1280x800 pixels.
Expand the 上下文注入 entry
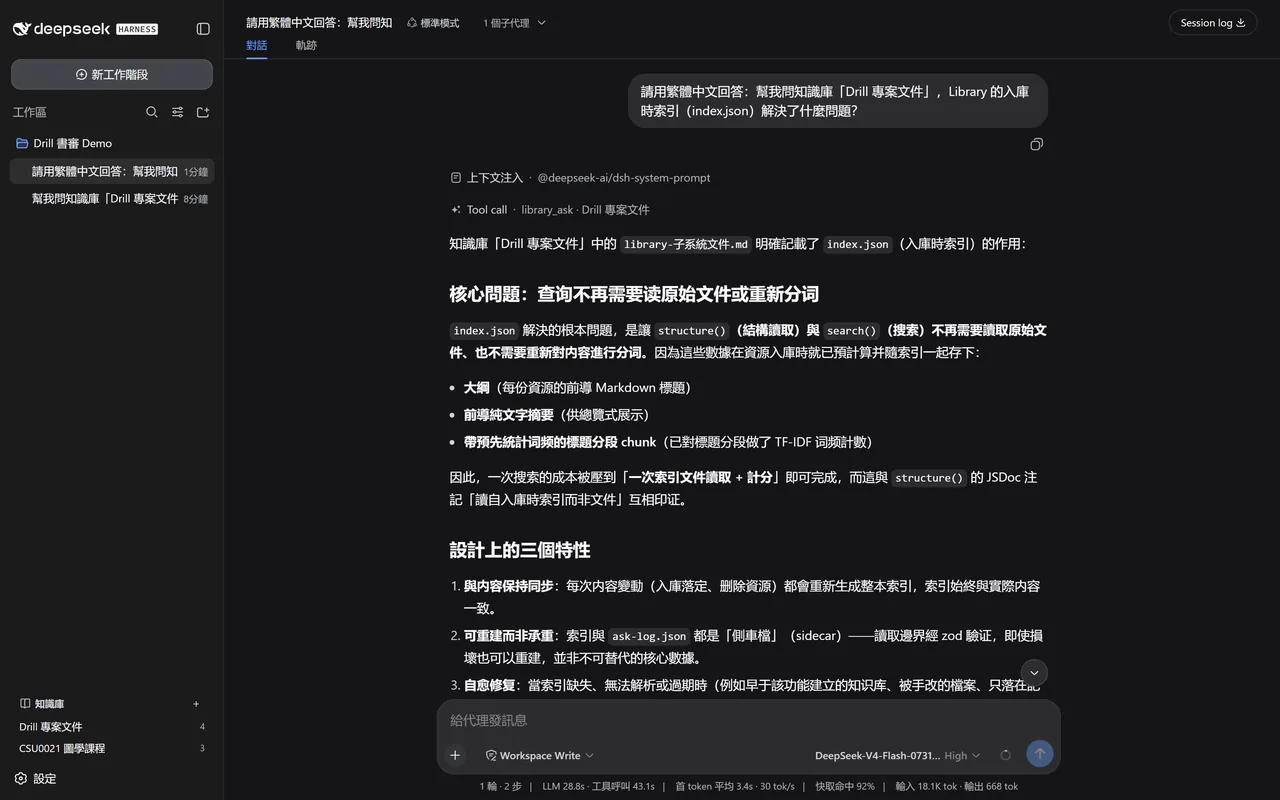pos(580,177)
